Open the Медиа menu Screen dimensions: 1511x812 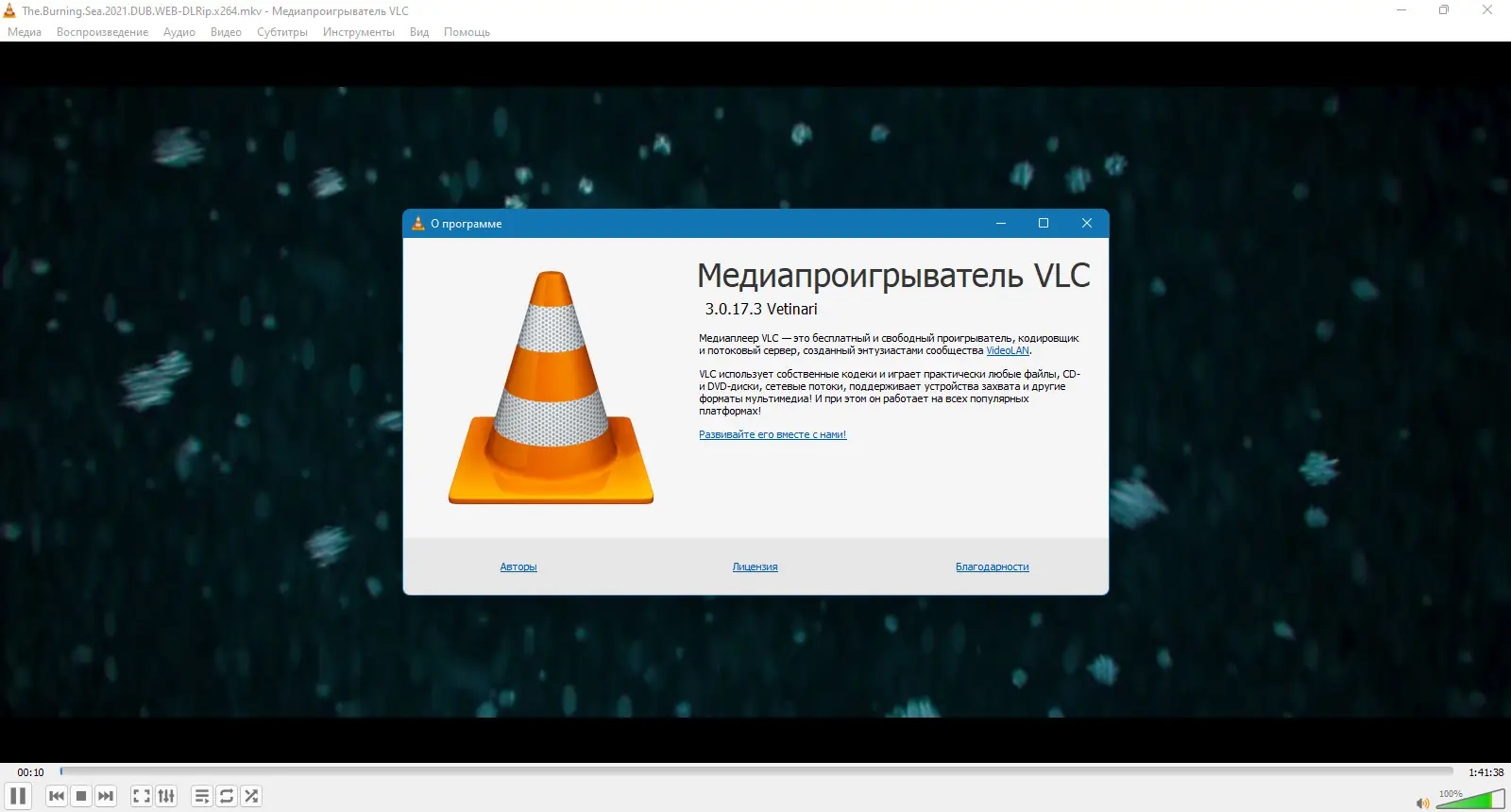pyautogui.click(x=25, y=32)
